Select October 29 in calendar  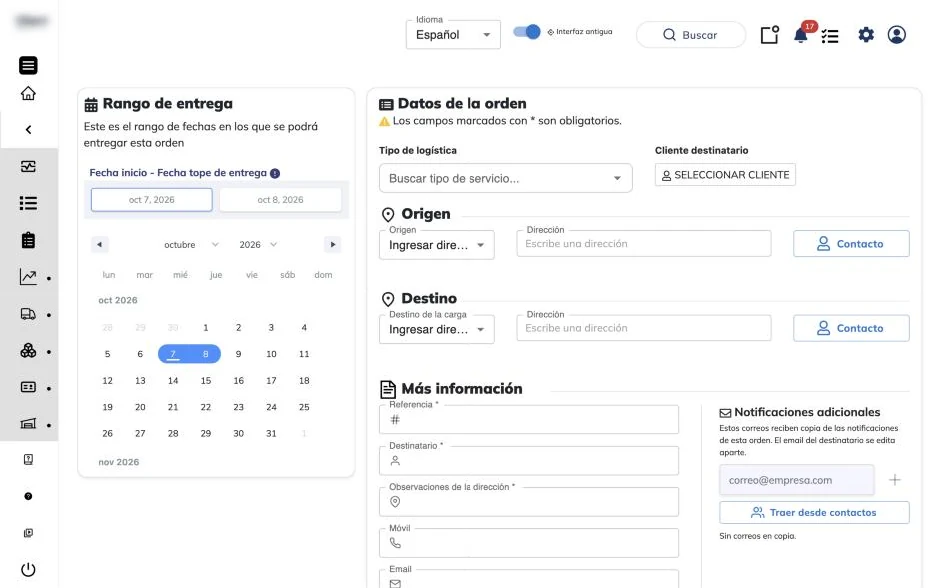tap(206, 433)
